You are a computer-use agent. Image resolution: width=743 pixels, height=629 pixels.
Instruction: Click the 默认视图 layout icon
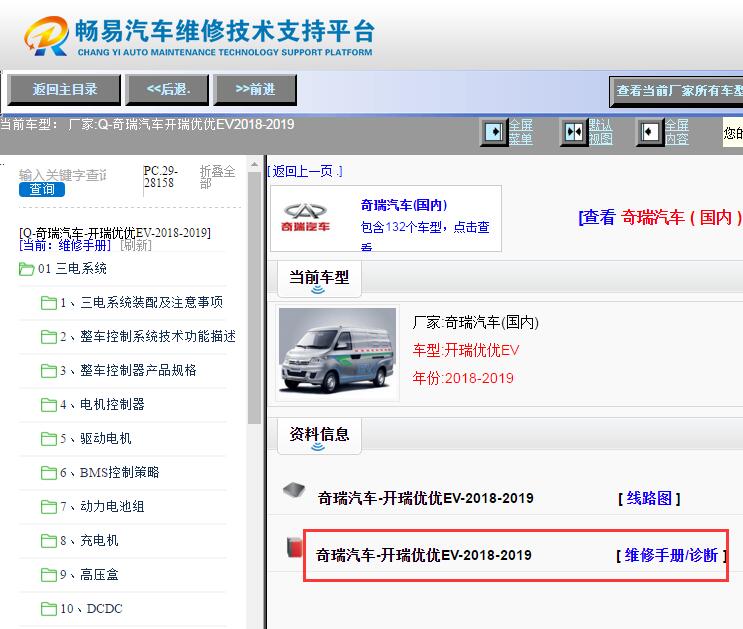click(574, 132)
